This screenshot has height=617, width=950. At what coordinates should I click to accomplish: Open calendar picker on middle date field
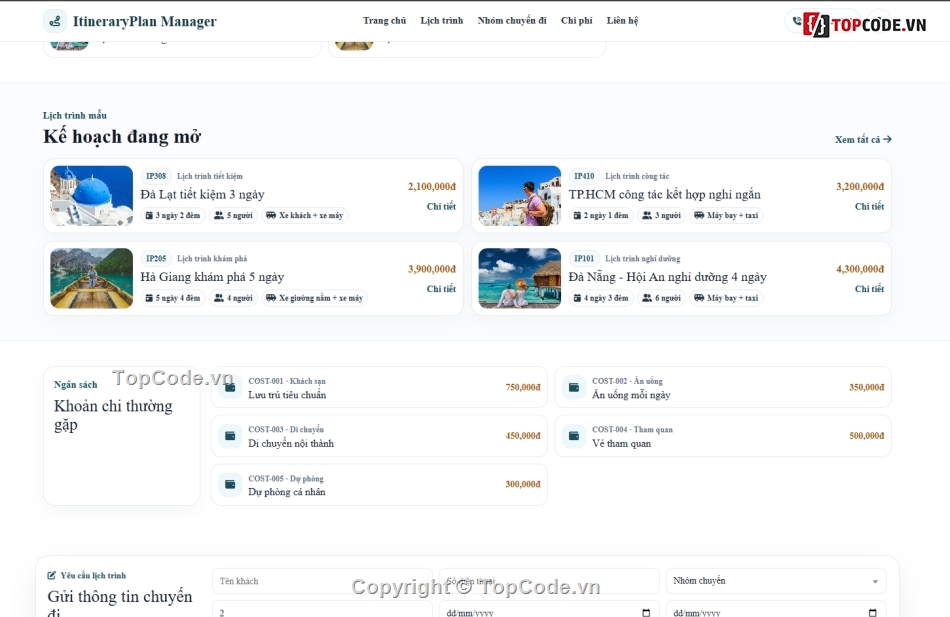646,613
